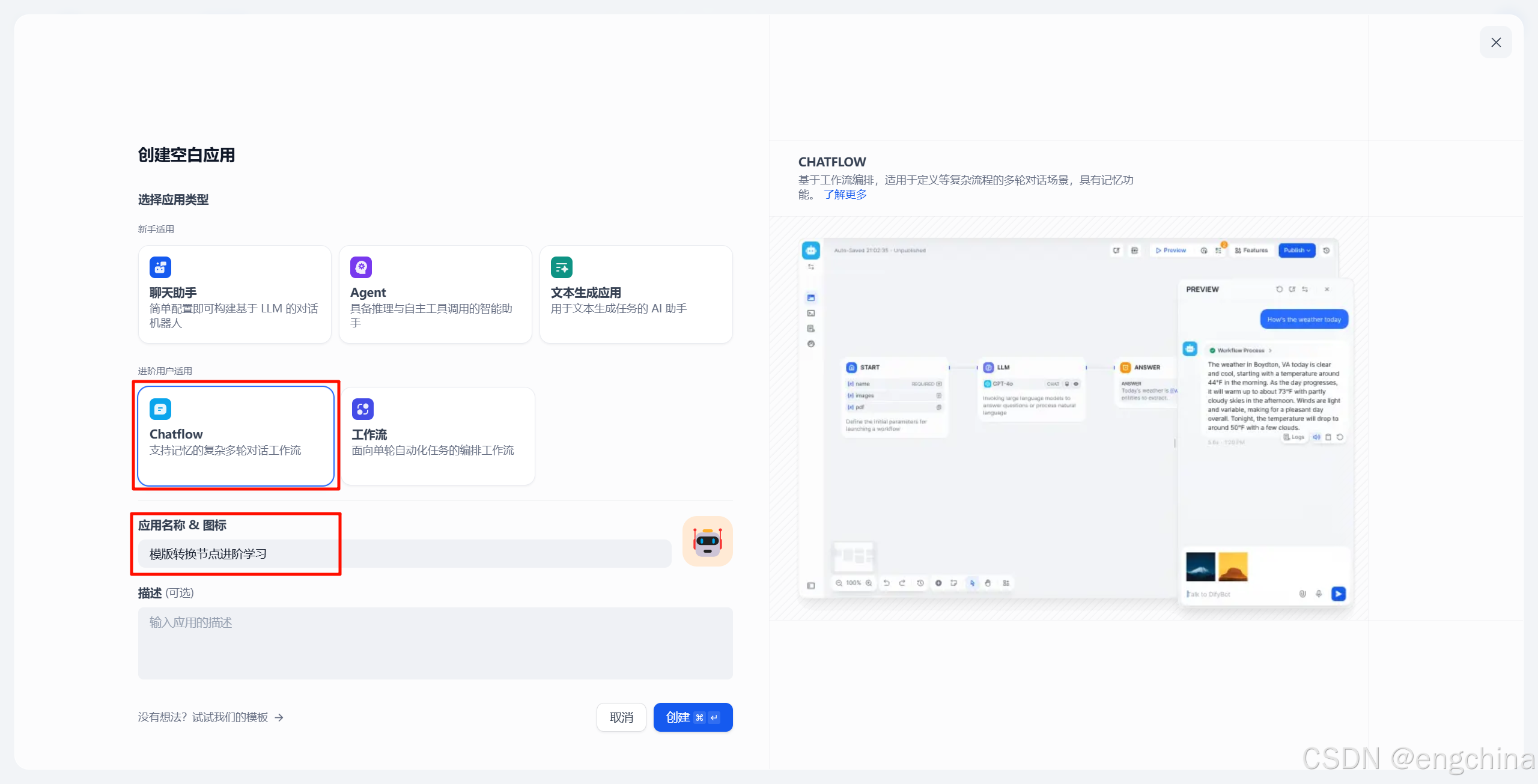Click the 工作流 workflow icon

362,409
